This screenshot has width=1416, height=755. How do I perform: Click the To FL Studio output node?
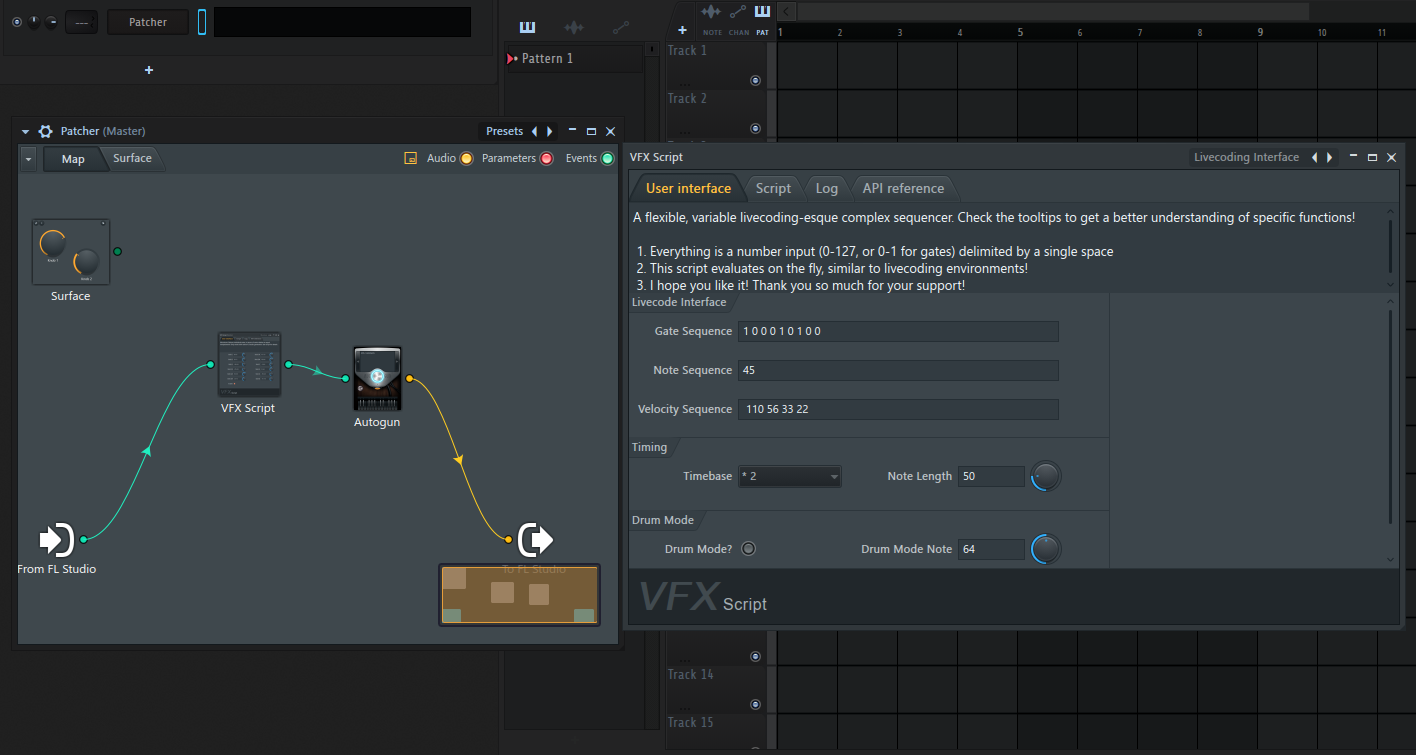click(535, 540)
